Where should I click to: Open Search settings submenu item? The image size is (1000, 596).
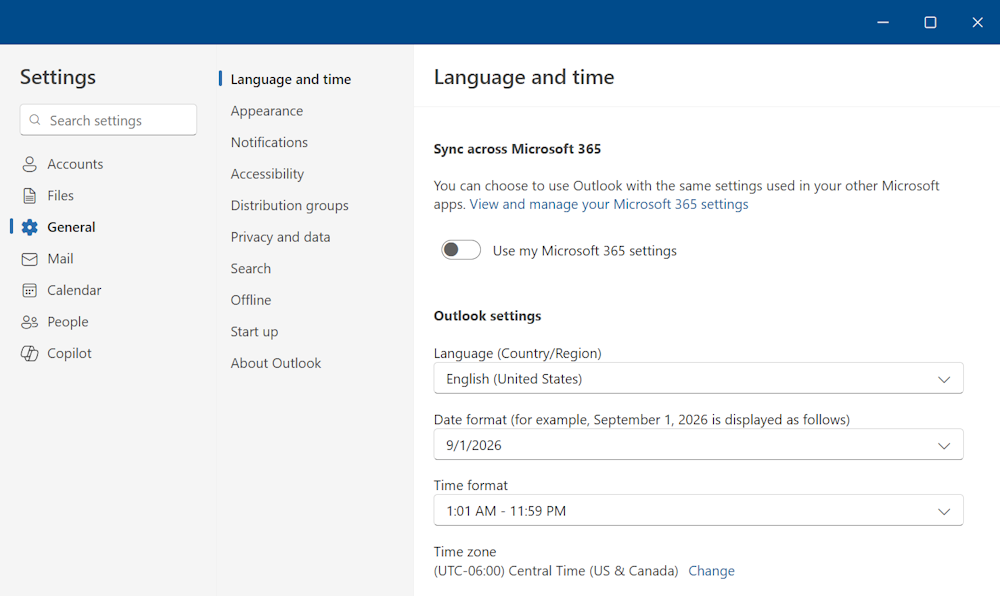pyautogui.click(x=251, y=268)
